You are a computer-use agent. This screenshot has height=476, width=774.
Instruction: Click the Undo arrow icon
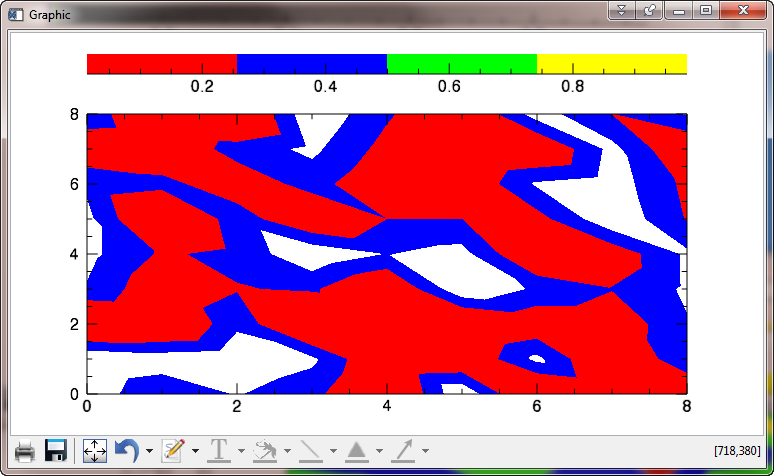[126, 451]
